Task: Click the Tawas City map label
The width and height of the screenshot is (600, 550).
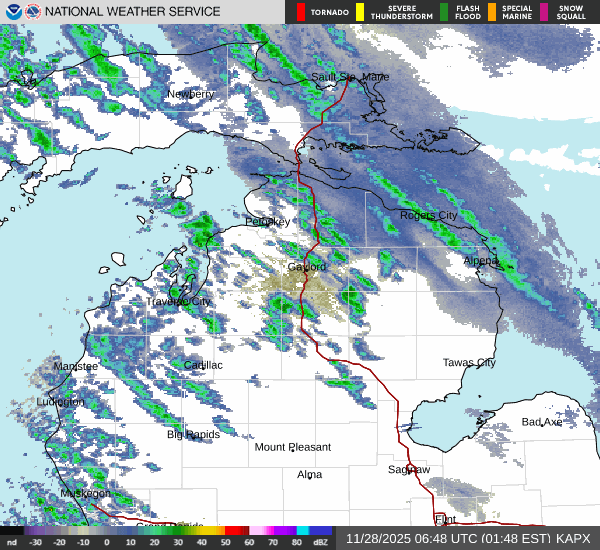Action: [469, 363]
